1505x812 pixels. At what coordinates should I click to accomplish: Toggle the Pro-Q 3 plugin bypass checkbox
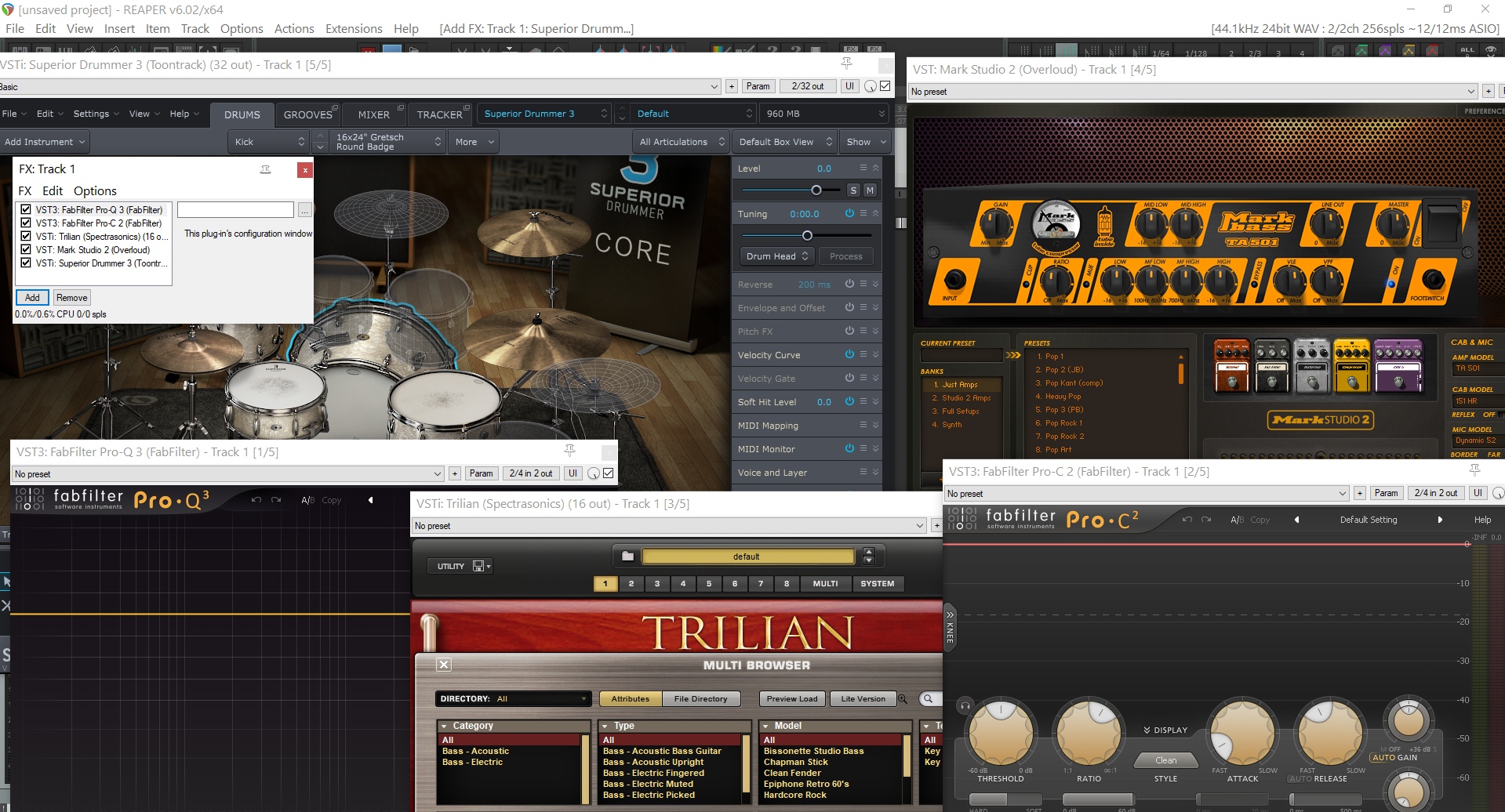(609, 473)
